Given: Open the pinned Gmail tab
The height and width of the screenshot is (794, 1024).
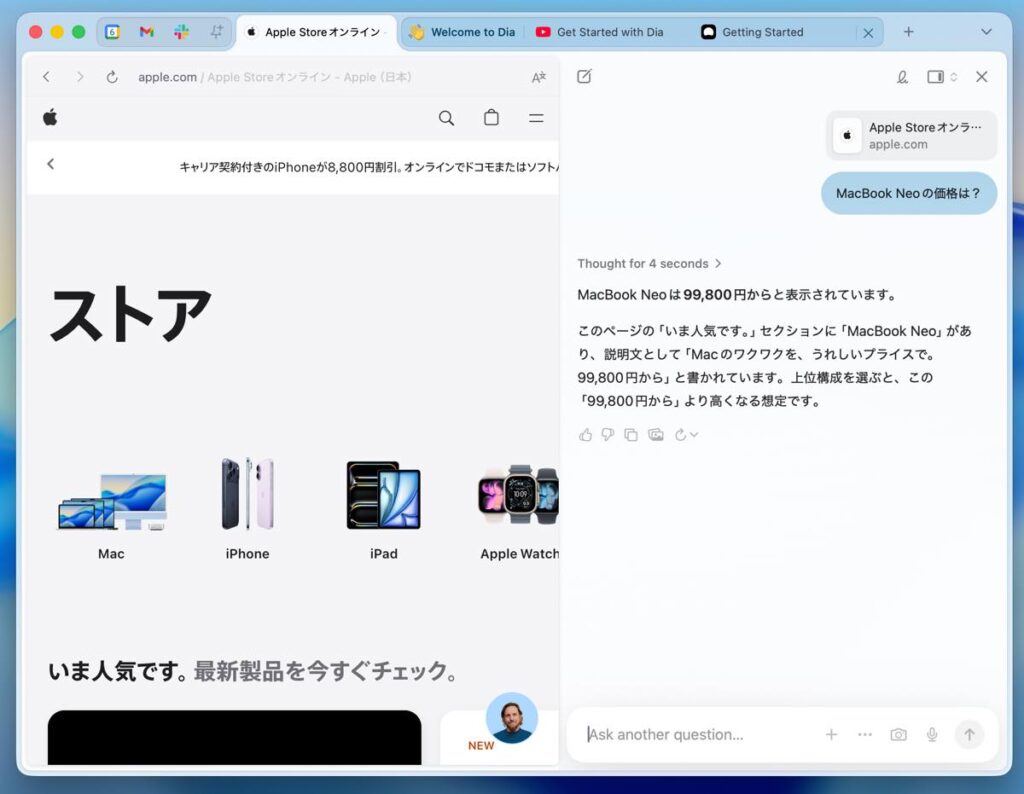Looking at the screenshot, I should point(147,32).
